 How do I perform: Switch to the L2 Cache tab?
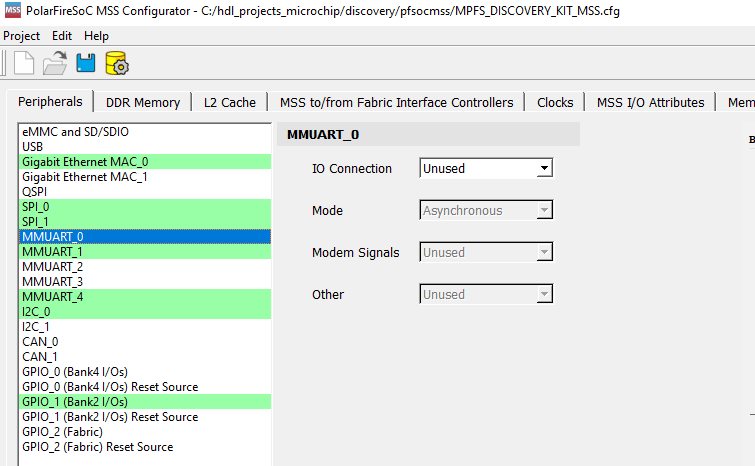[x=230, y=102]
